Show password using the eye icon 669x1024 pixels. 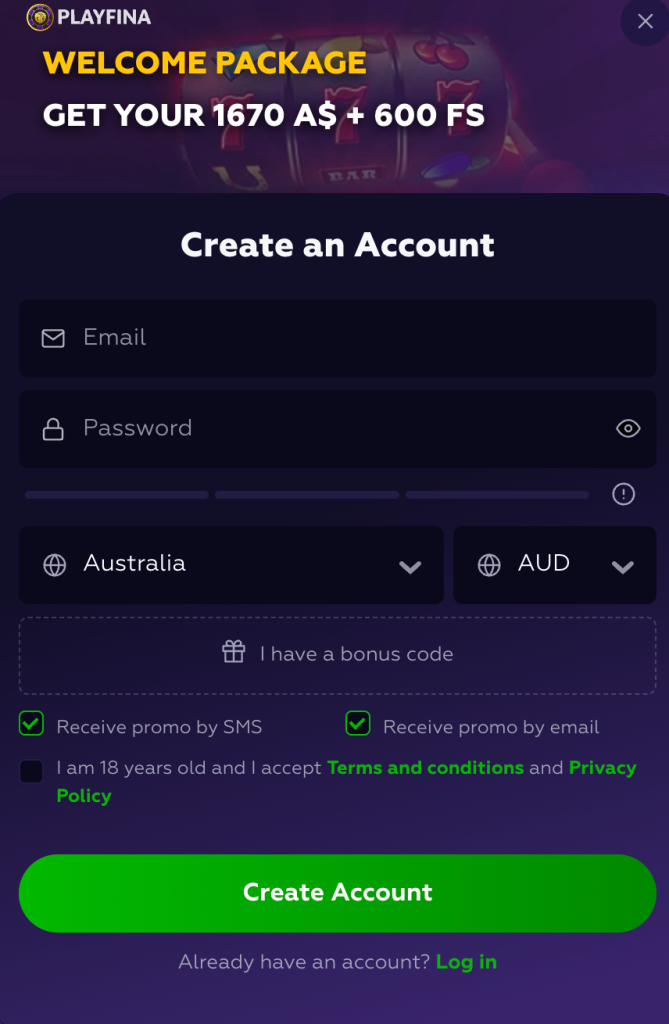point(628,428)
